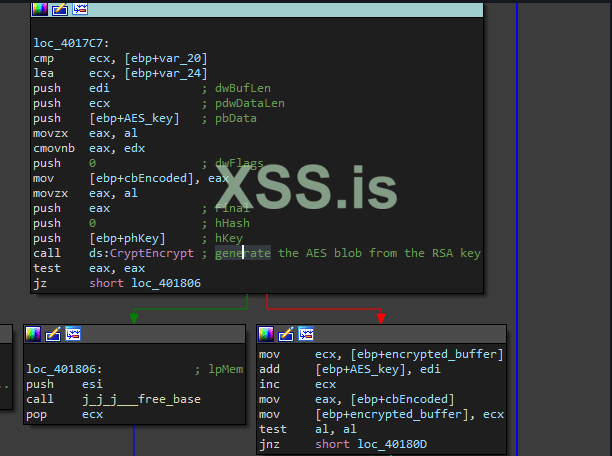Click 'short loc_401806' jump target

coord(145,283)
